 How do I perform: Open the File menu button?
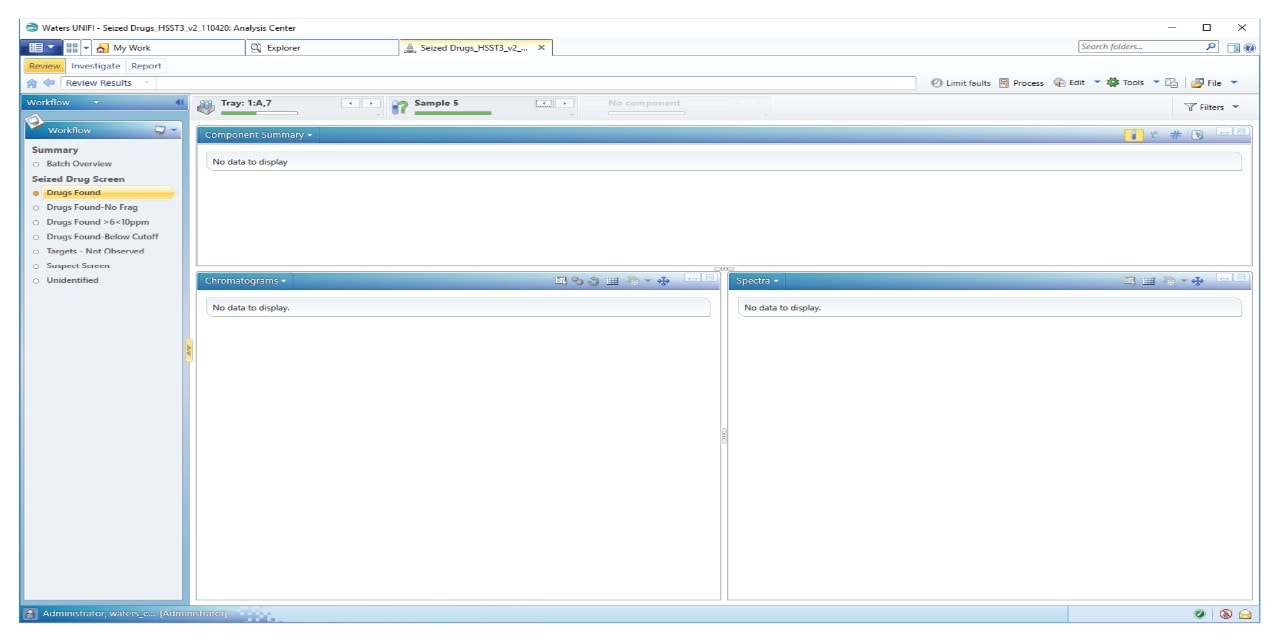[1214, 83]
